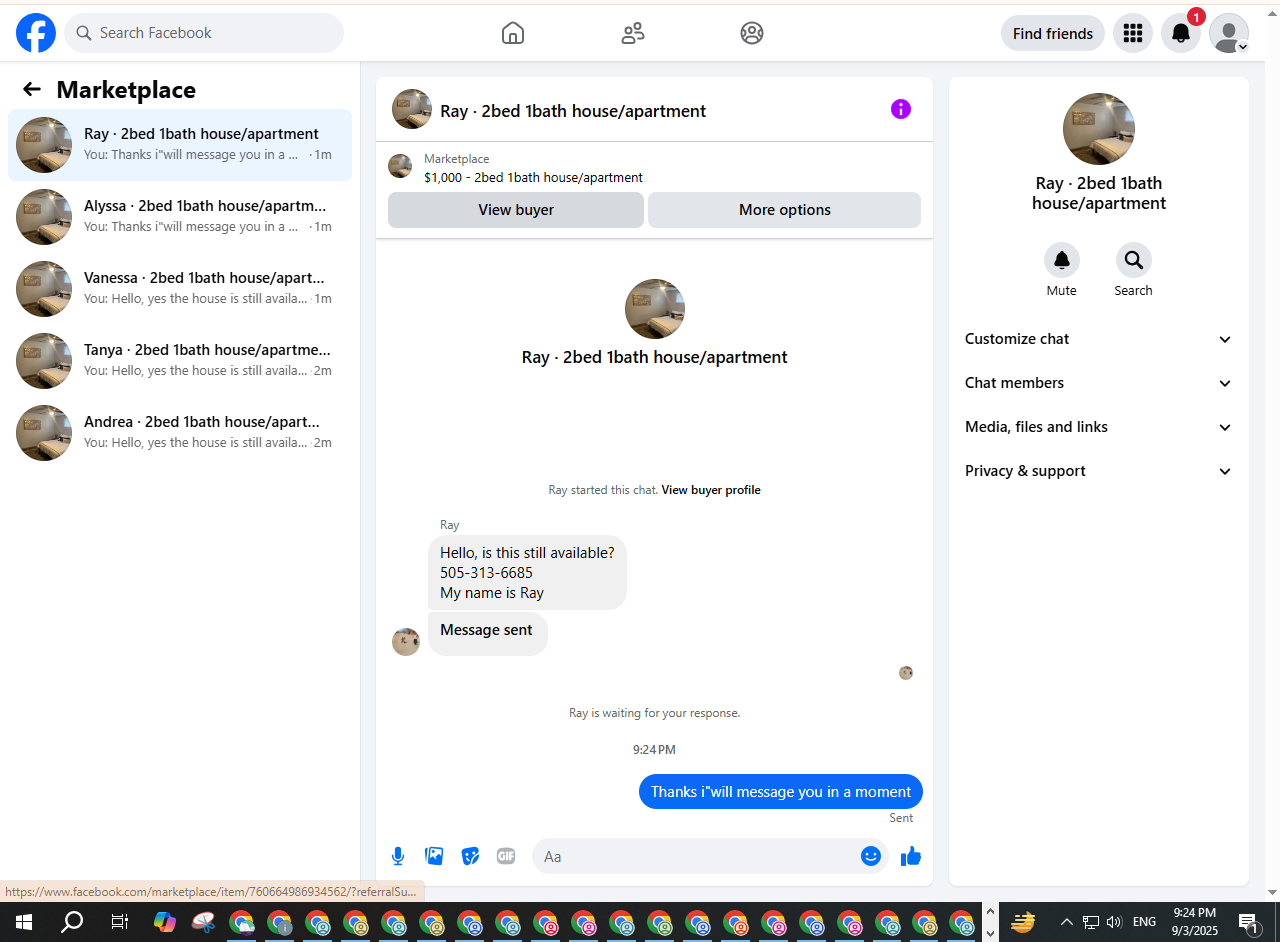The height and width of the screenshot is (942, 1280).
Task: Click the $1,000 listing title link
Action: tap(533, 178)
